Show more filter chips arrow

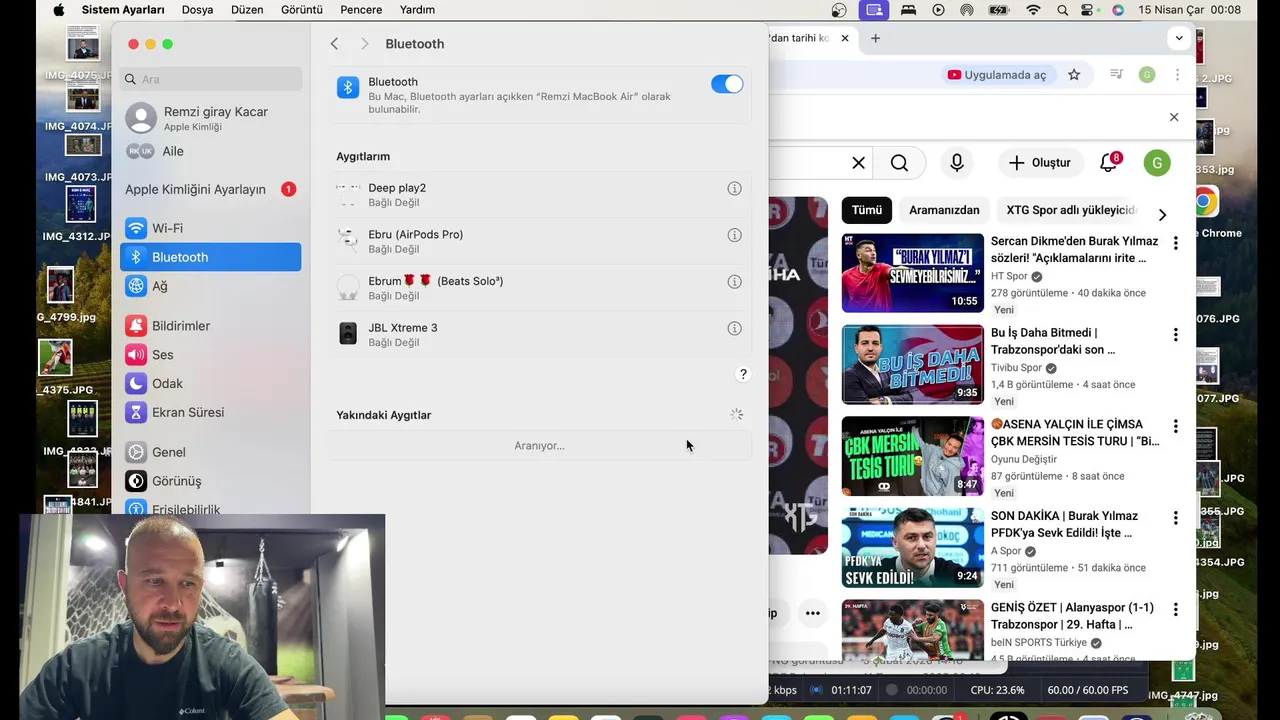click(x=1162, y=214)
